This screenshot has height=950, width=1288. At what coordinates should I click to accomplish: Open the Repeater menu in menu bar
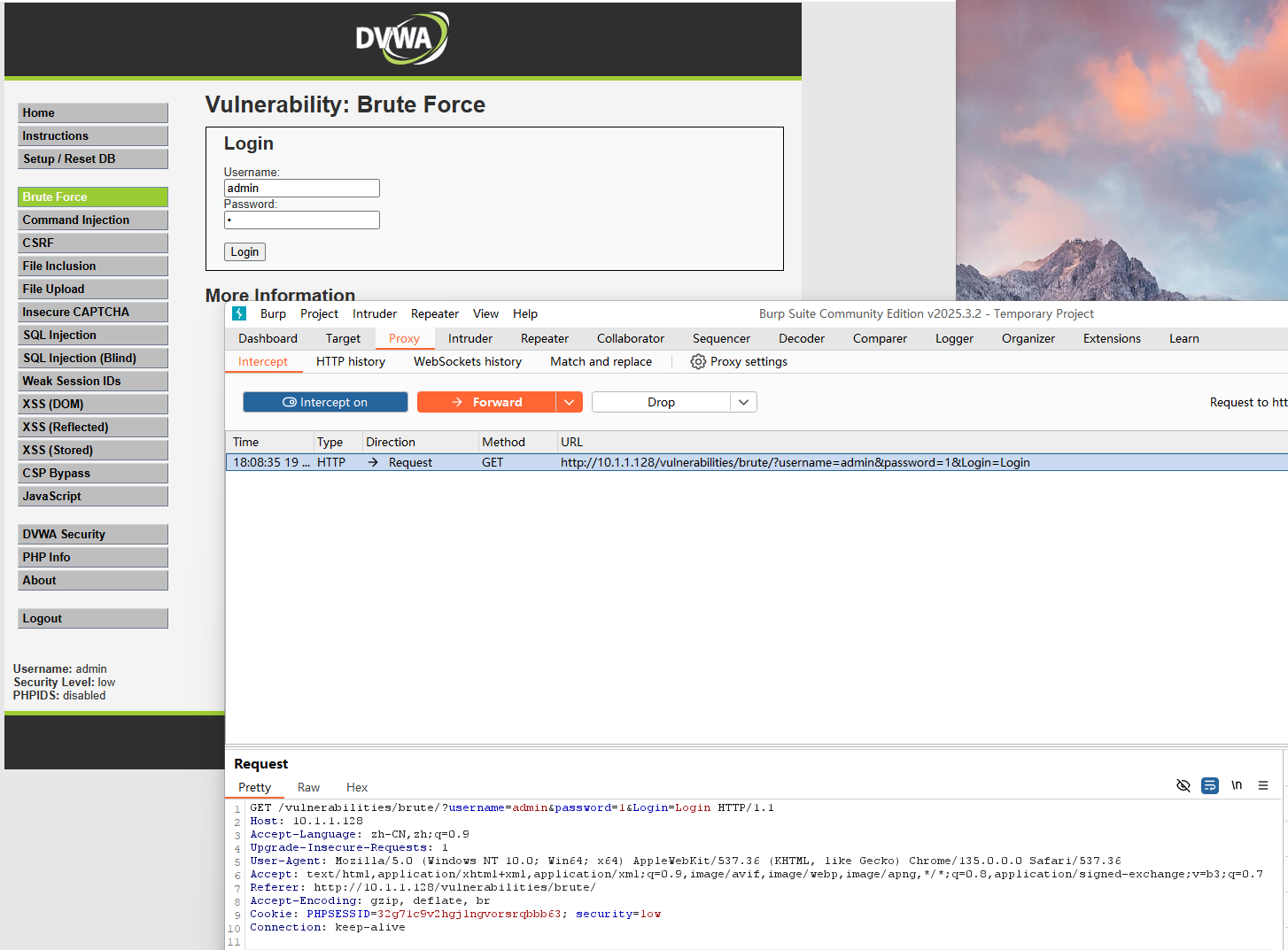(435, 313)
